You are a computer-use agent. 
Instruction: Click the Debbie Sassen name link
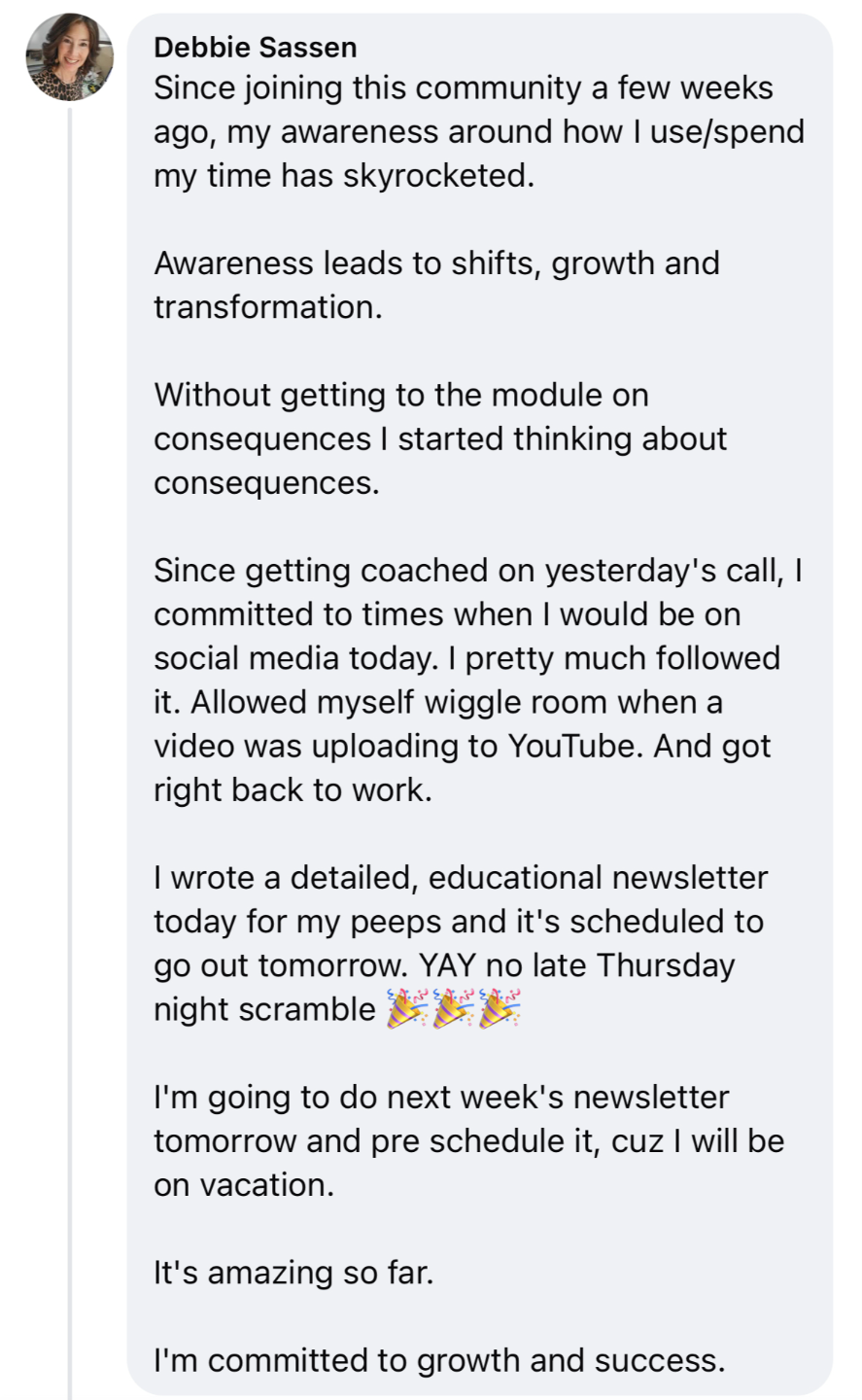(255, 47)
